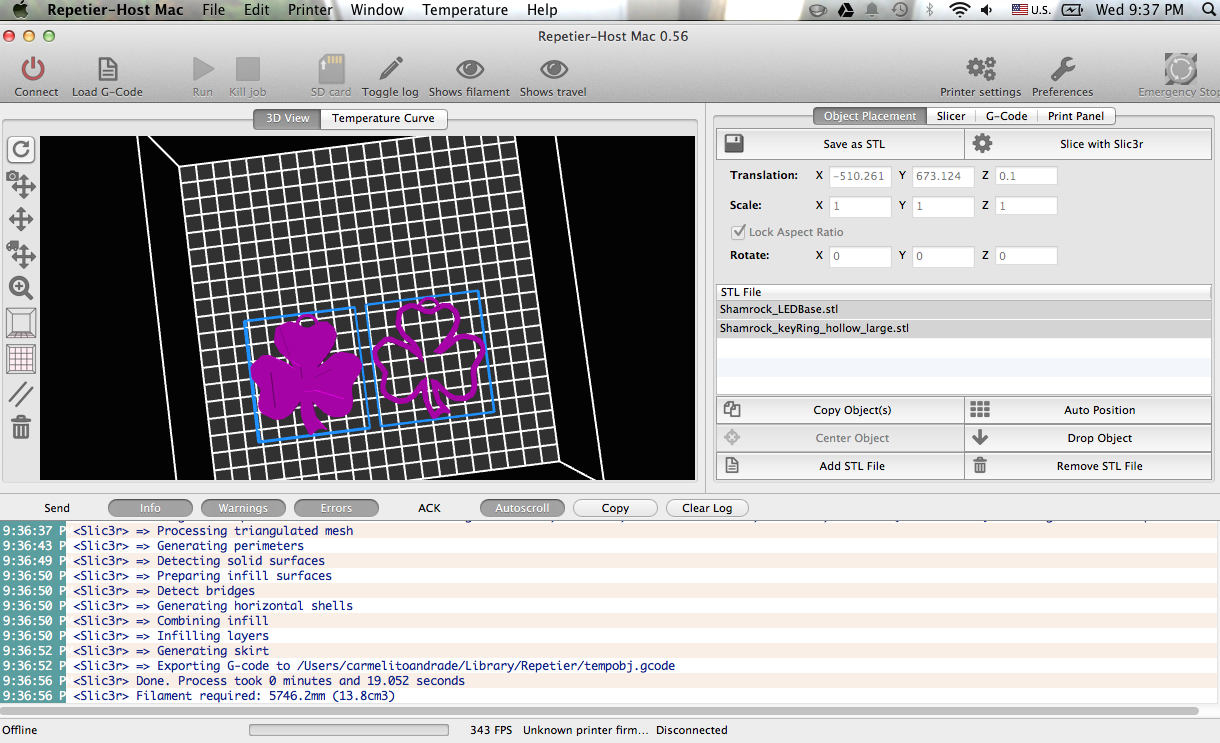Switch to the Temperature Curve tab
Image resolution: width=1220 pixels, height=743 pixels.
pos(383,118)
